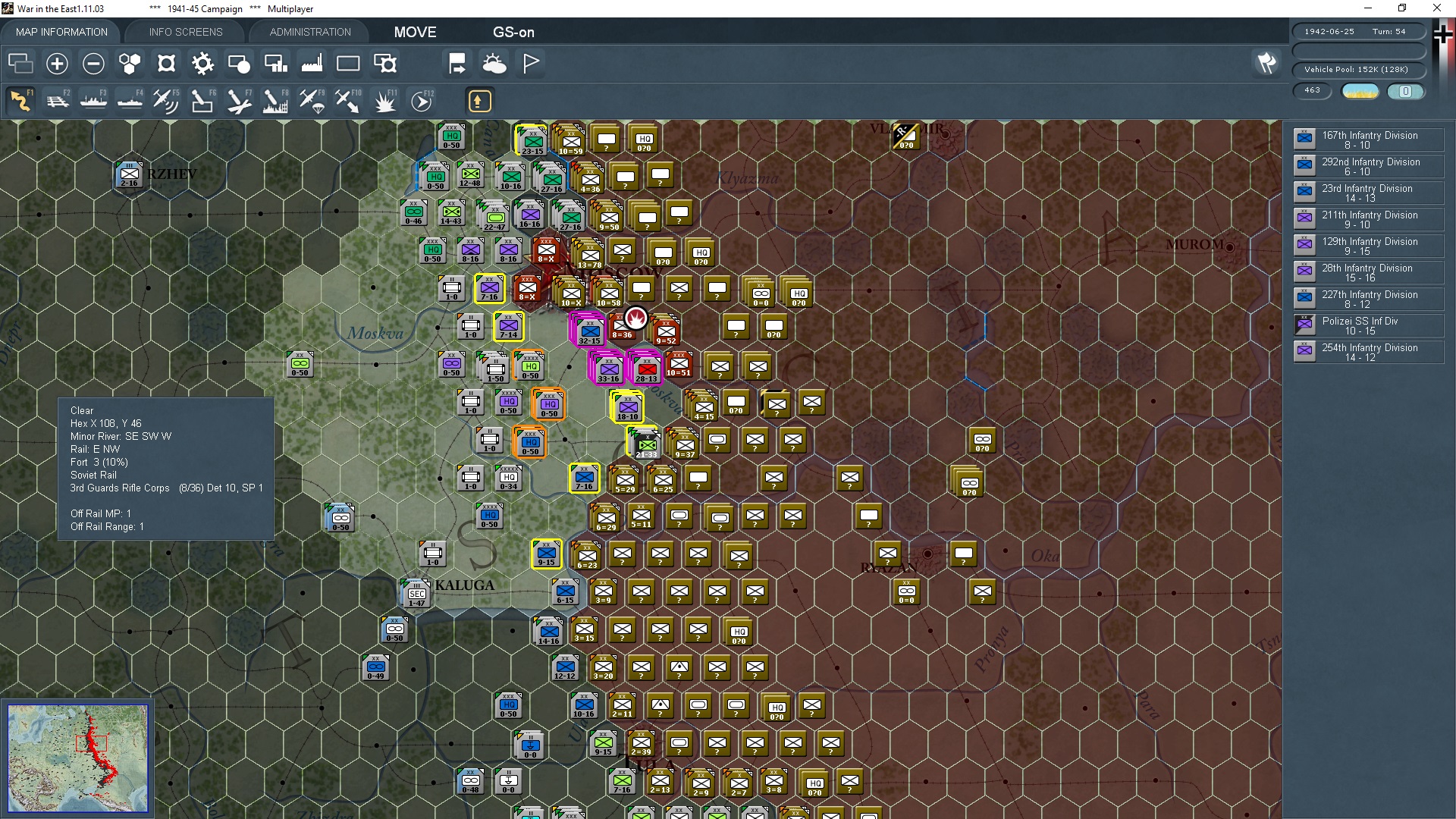Click the Vehicle Pool 152K display
Screen dimensions: 1456x819
pyautogui.click(x=1359, y=70)
